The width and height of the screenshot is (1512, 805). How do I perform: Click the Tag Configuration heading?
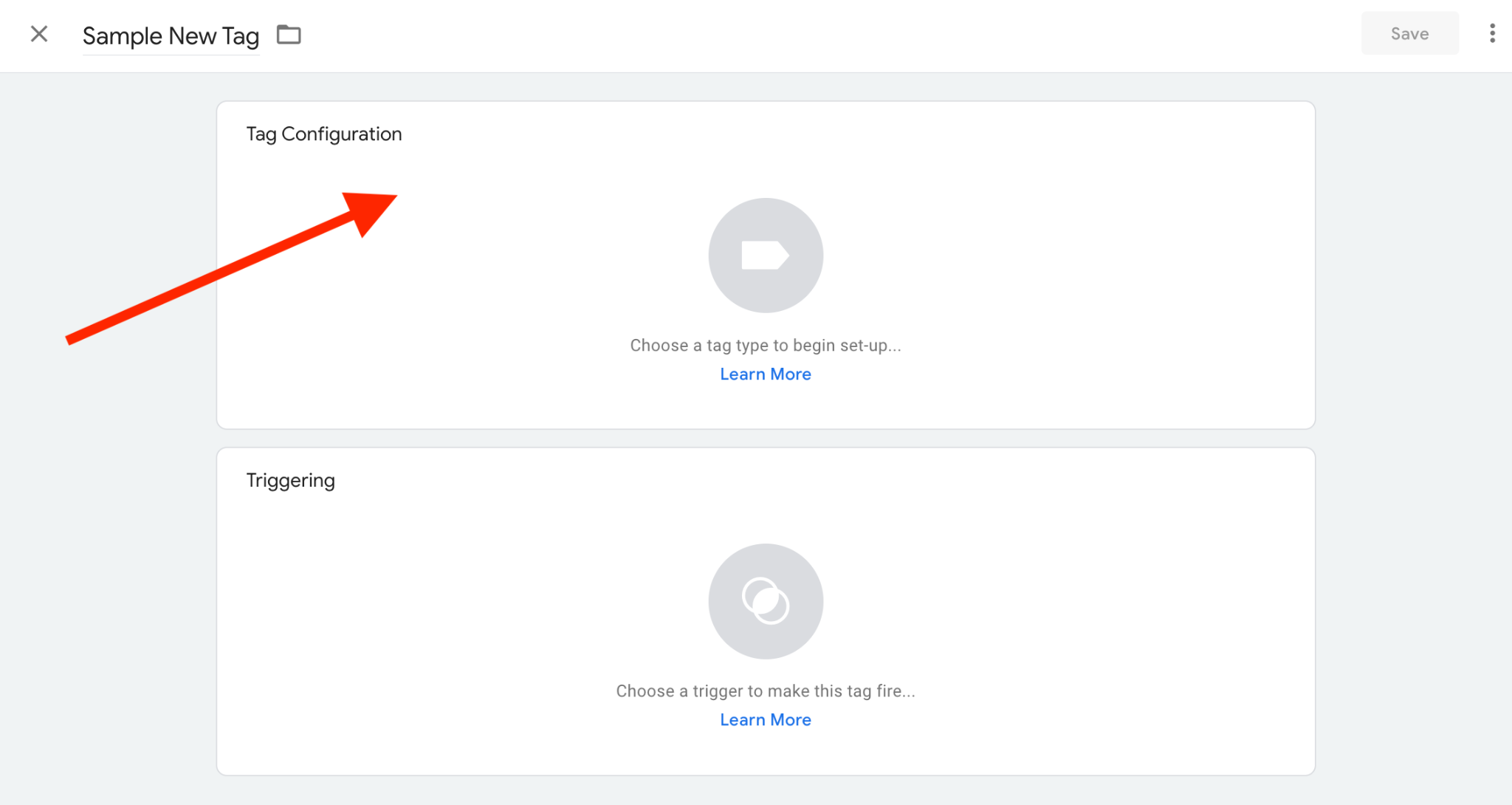pos(324,134)
